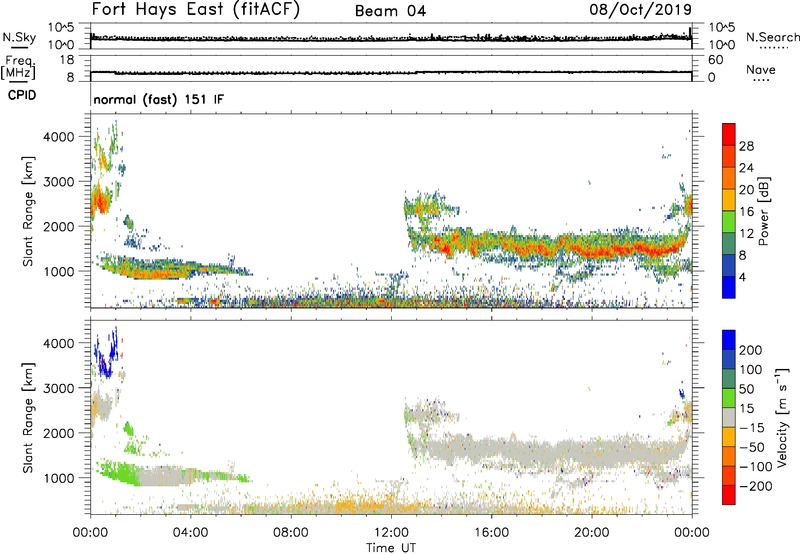Click the date '08/Oct/2019'
Screen dimensions: 800x554
[x=640, y=10]
